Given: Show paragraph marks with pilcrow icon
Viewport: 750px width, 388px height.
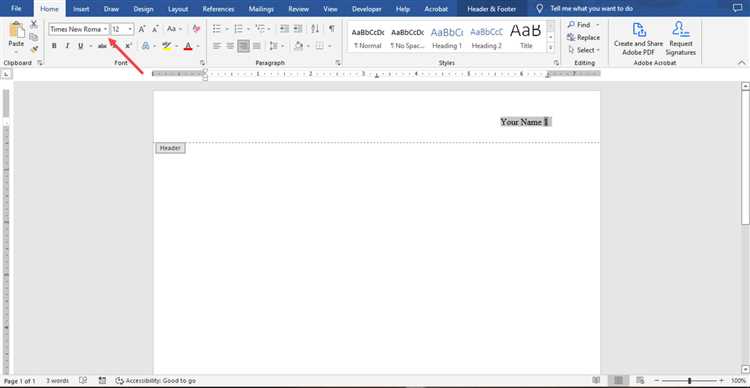Looking at the screenshot, I should tap(331, 29).
